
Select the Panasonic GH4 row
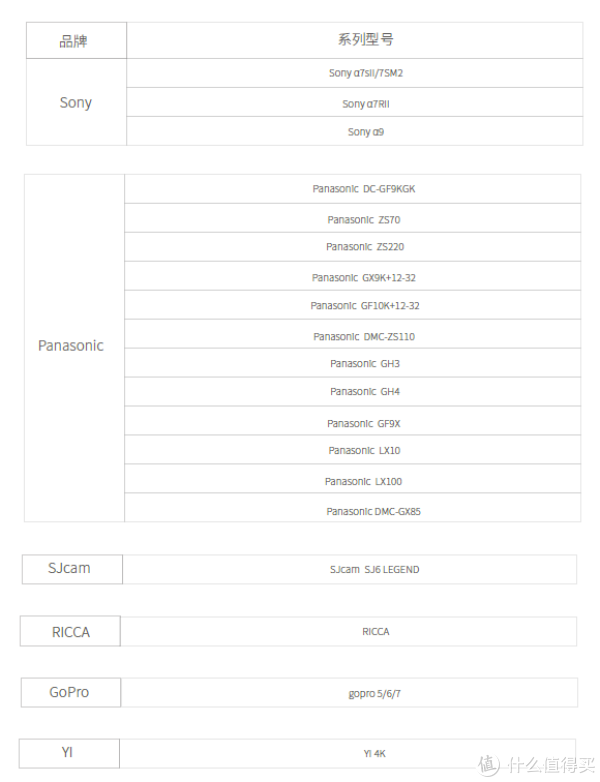353,391
